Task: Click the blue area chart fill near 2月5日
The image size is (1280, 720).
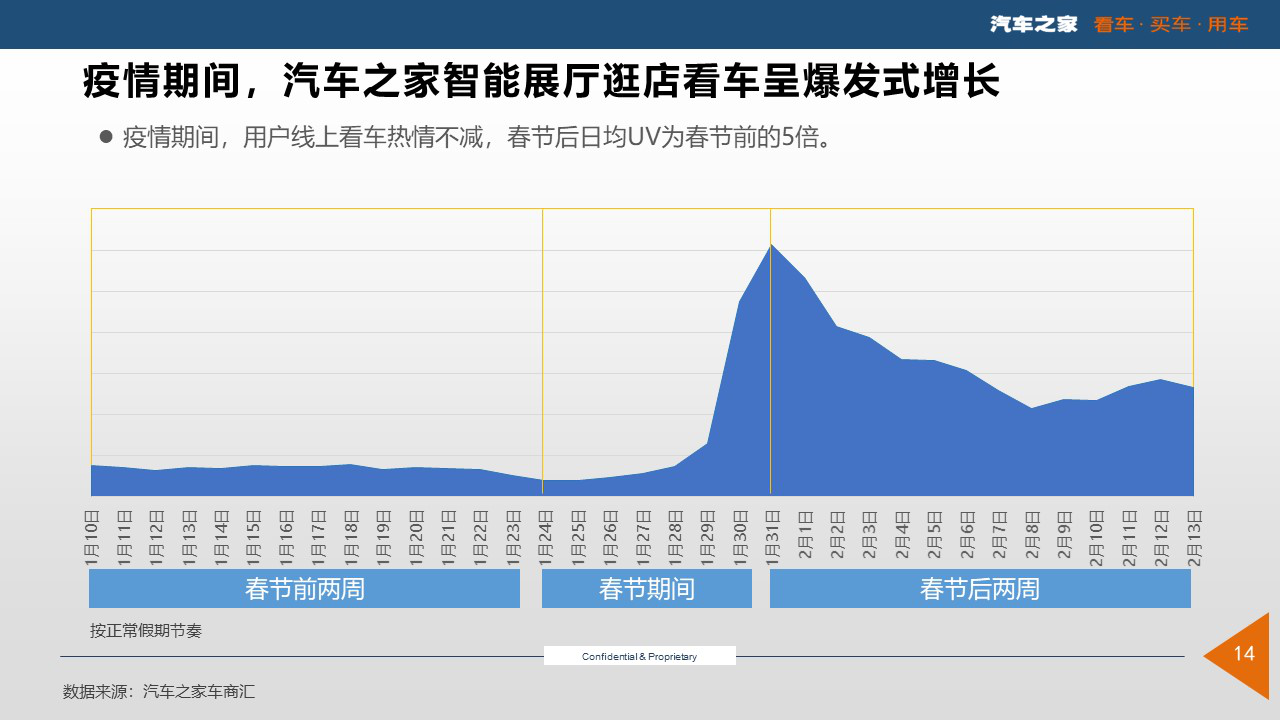Action: point(933,430)
